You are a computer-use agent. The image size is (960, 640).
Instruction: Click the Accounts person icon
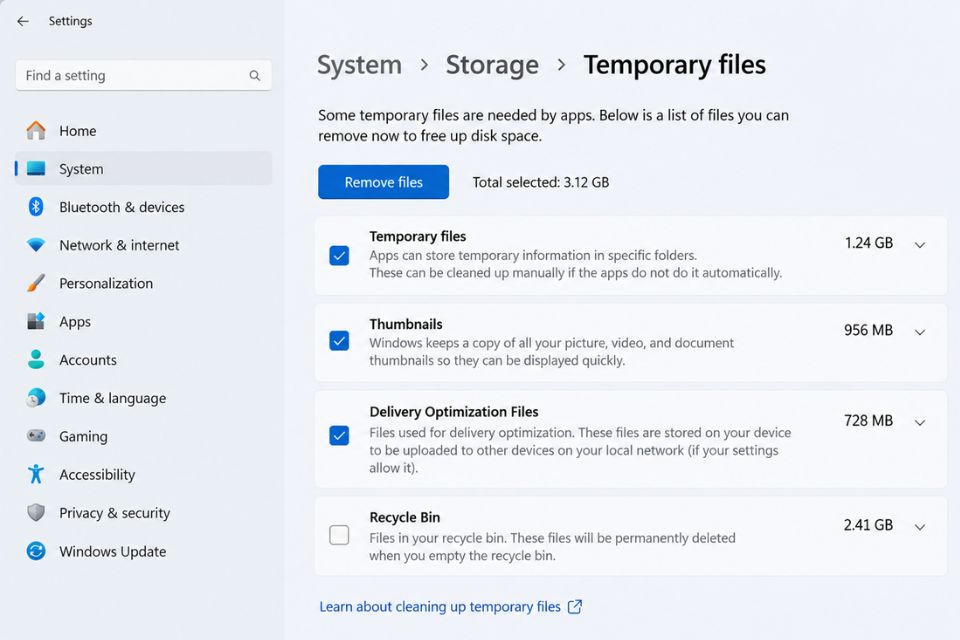click(36, 360)
